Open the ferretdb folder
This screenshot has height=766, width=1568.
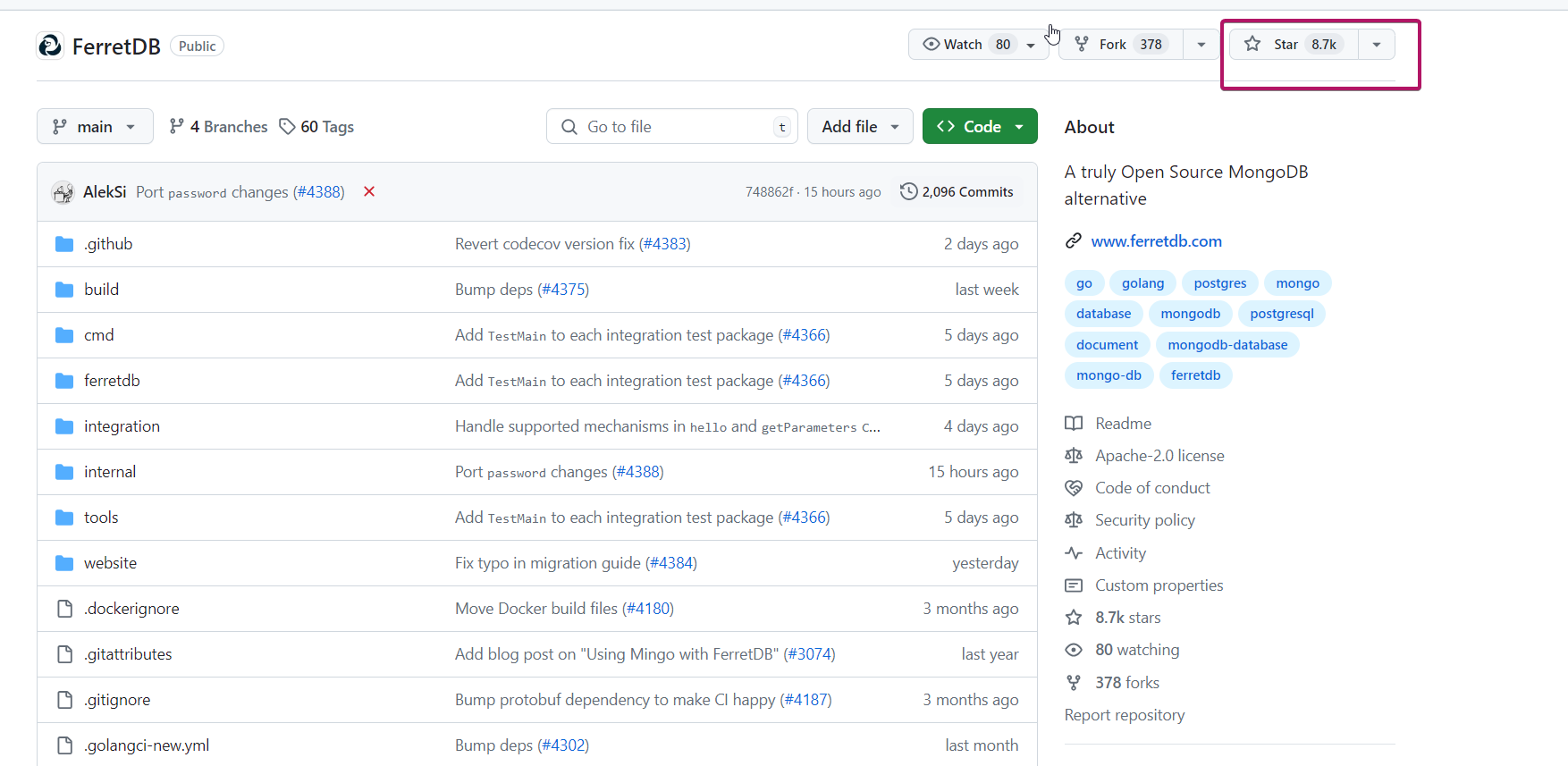tap(112, 381)
